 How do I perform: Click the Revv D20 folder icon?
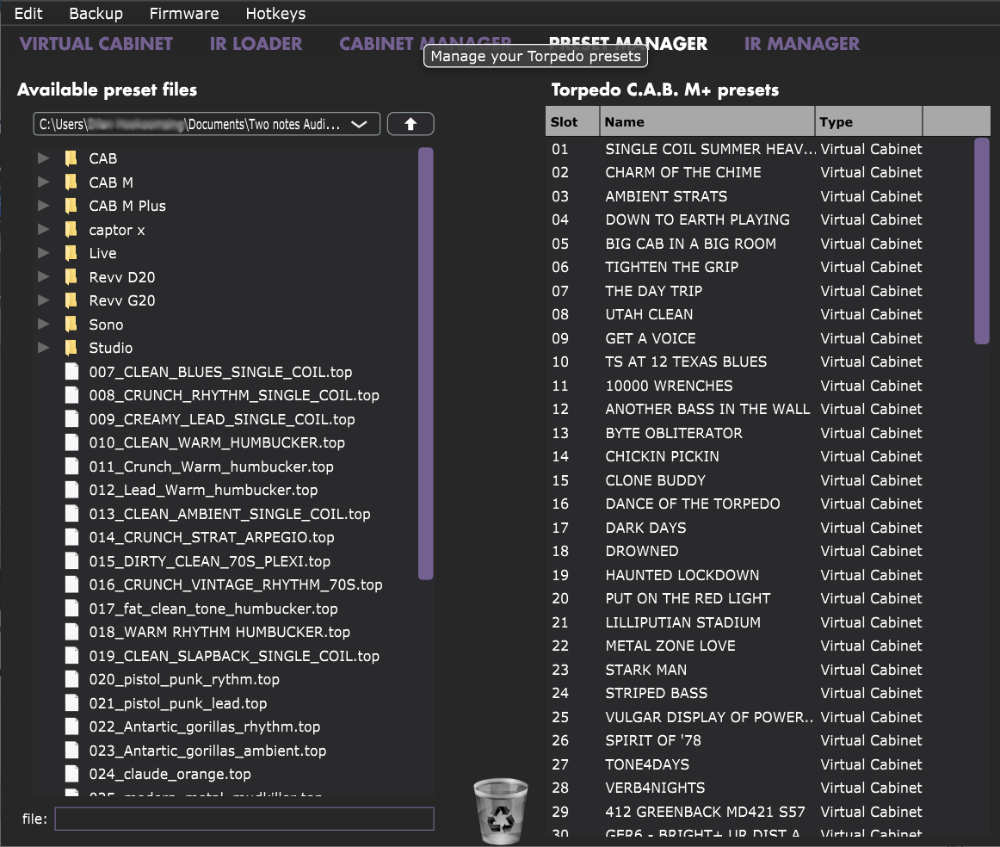click(71, 277)
